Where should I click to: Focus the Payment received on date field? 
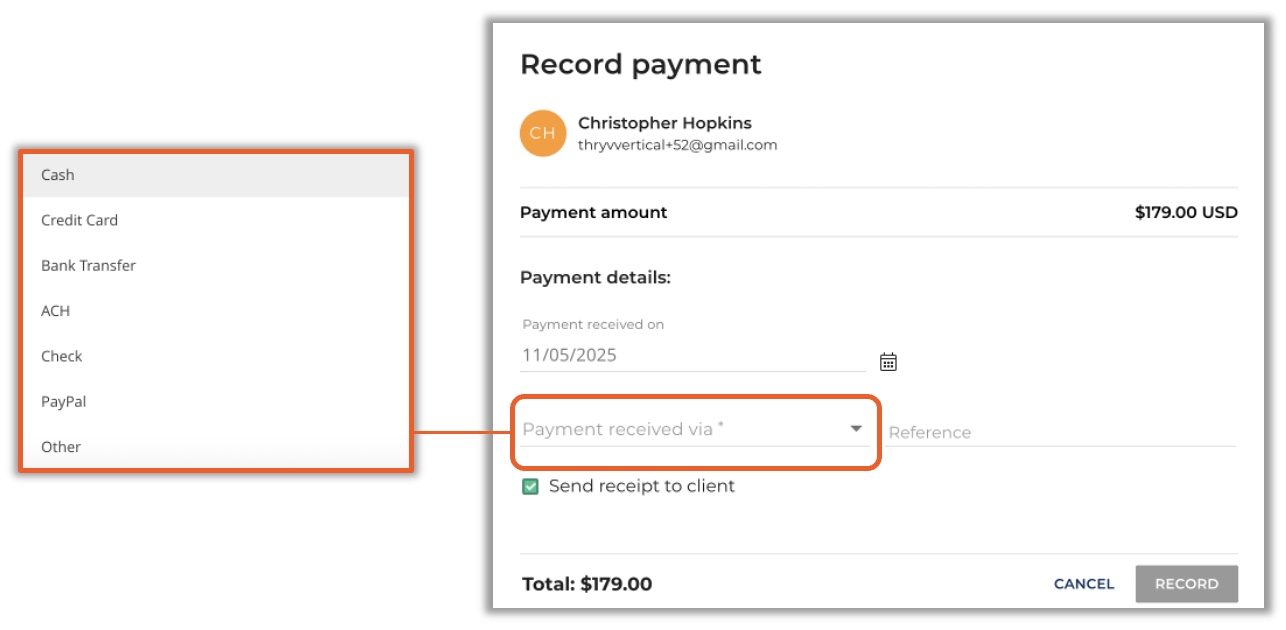coord(692,355)
